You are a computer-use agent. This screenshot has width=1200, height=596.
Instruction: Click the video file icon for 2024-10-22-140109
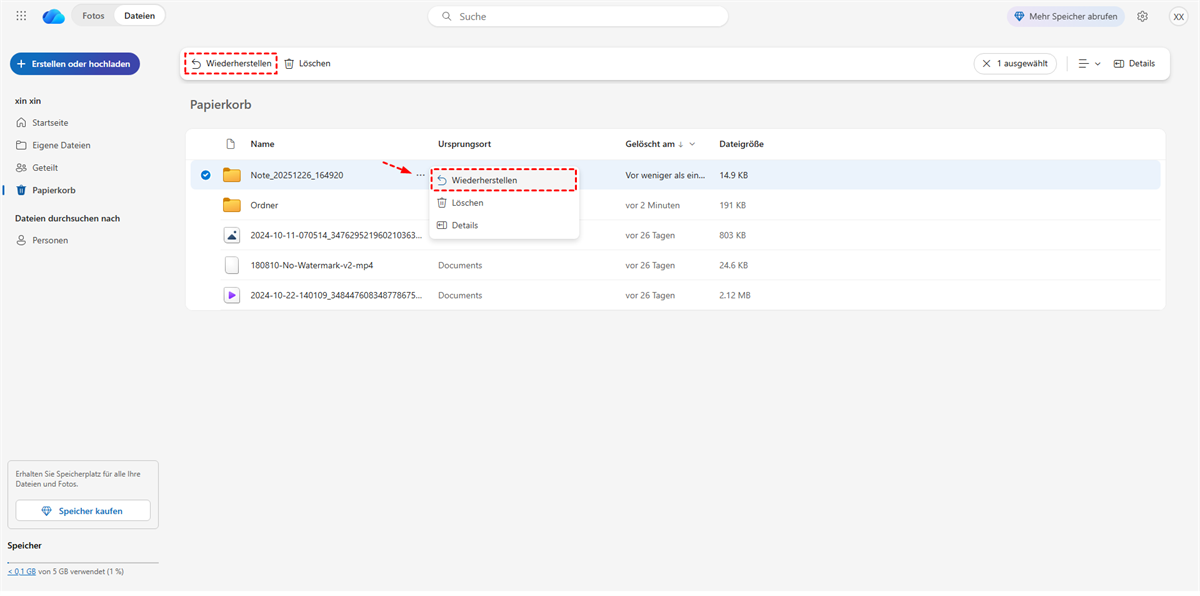(232, 295)
